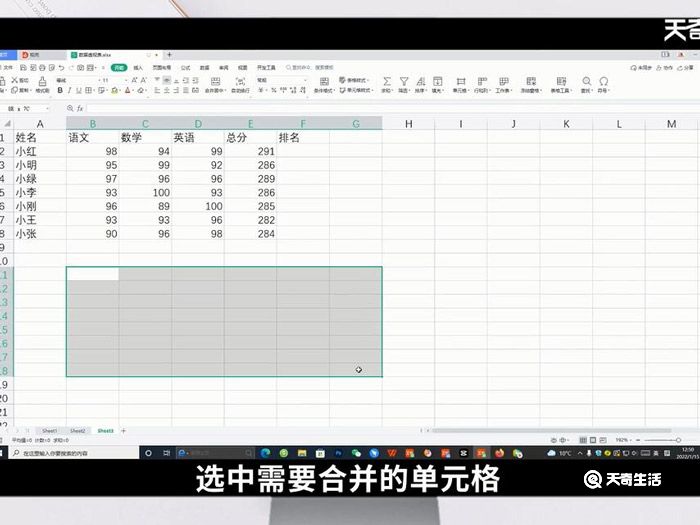Apply red font color
Image resolution: width=700 pixels, height=525 pixels.
click(128, 90)
